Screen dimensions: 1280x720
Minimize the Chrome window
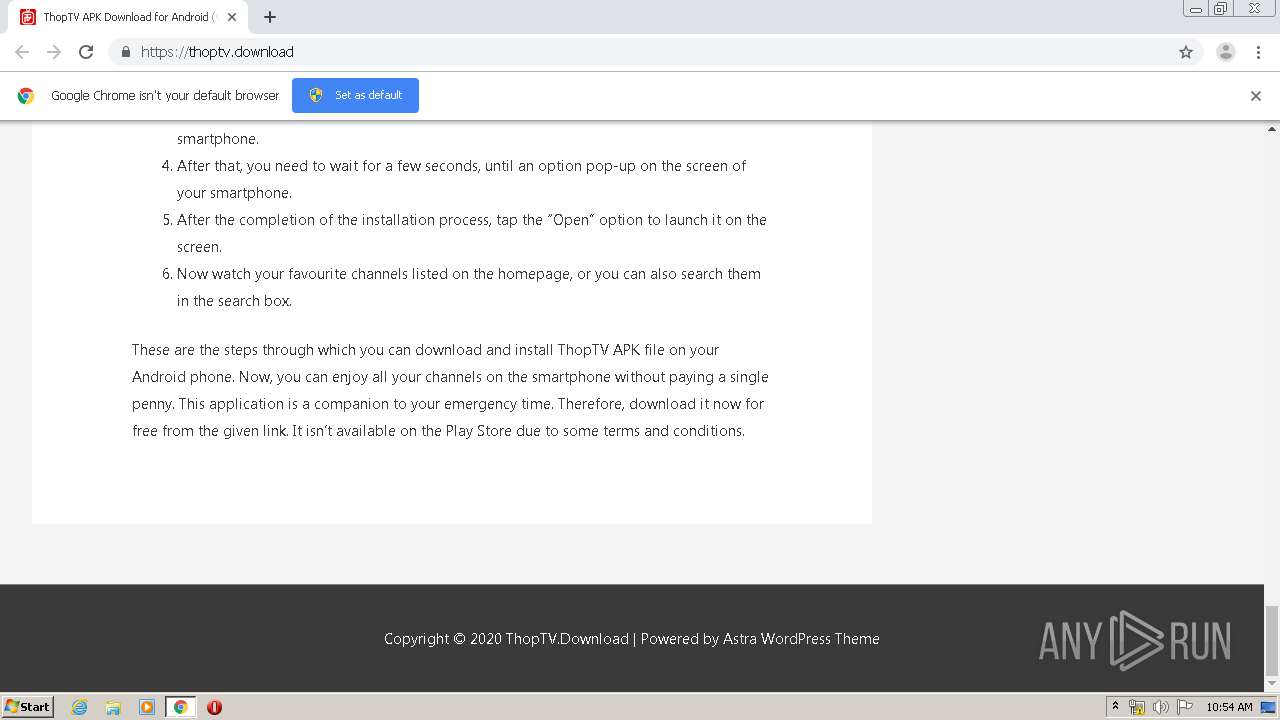(1196, 9)
